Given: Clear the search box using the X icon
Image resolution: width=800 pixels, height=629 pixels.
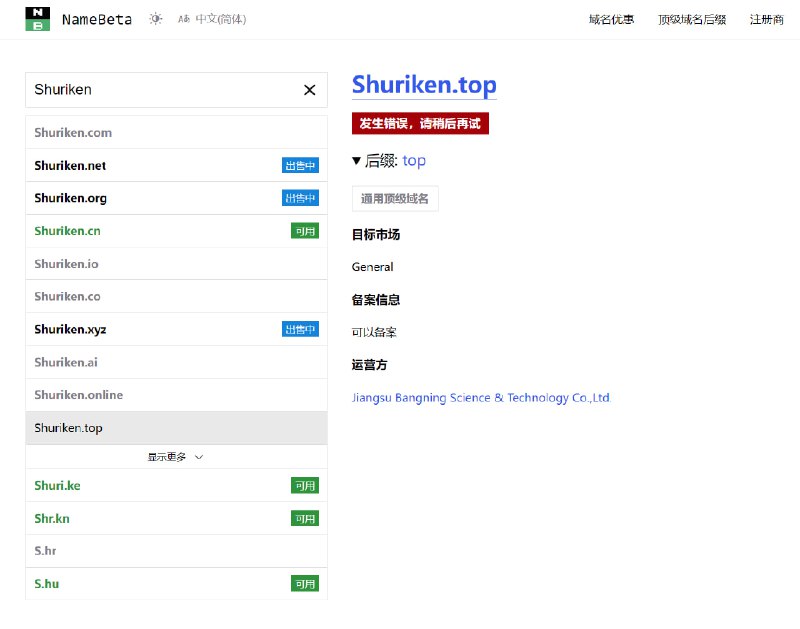Looking at the screenshot, I should [309, 90].
